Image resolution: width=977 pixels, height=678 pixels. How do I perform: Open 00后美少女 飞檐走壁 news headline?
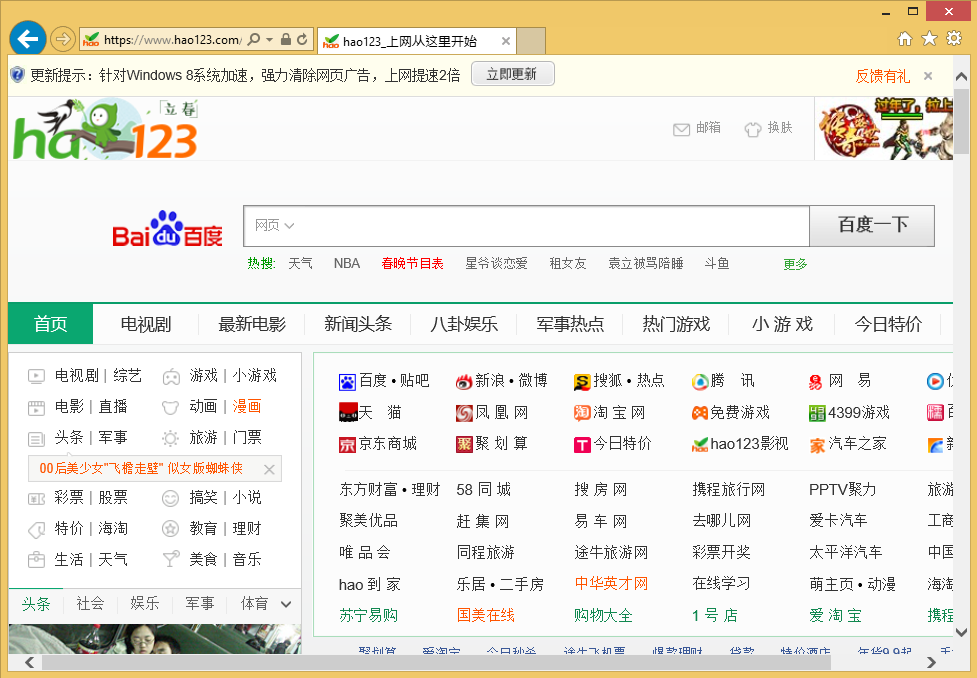pos(141,469)
